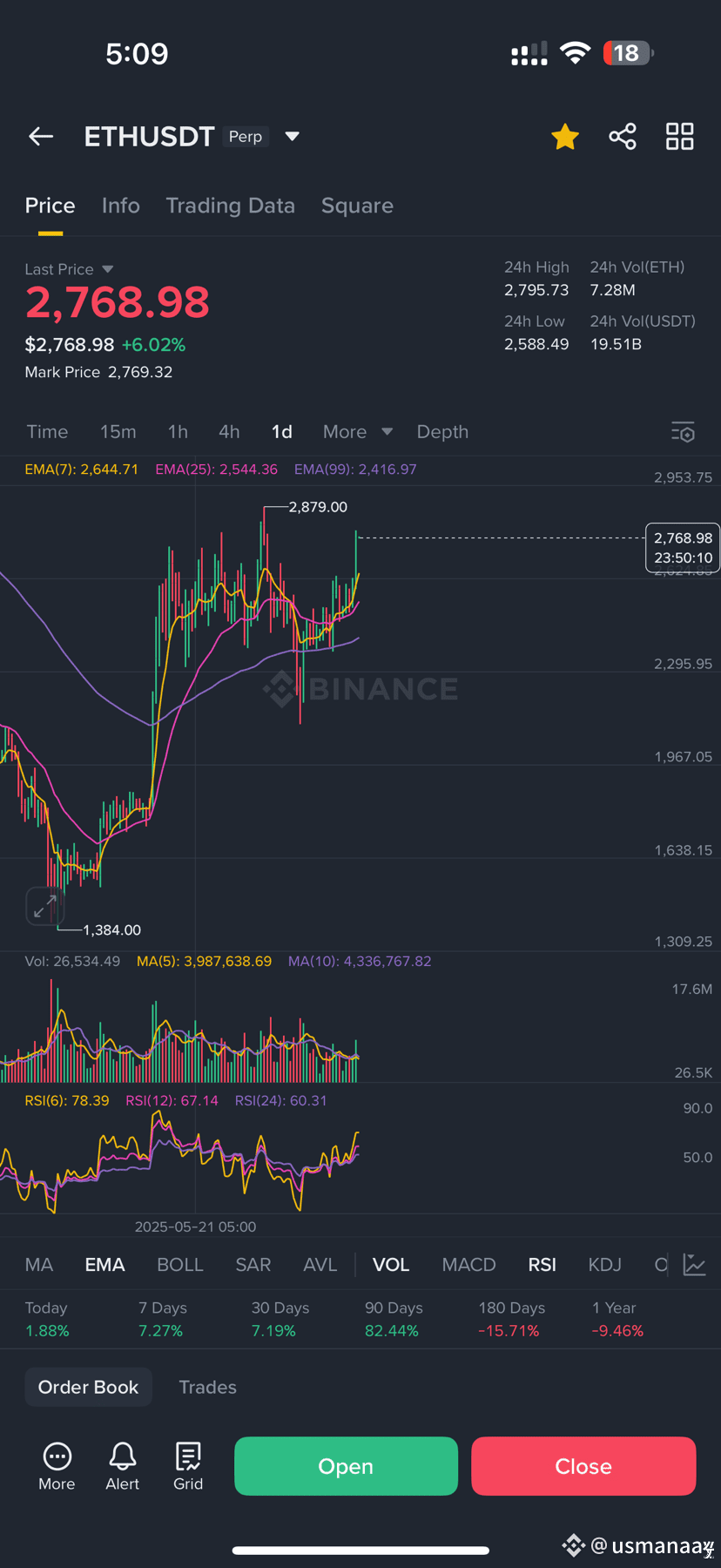721x1568 pixels.
Task: Tap the More ellipsis icon at bottom
Action: click(x=57, y=1466)
